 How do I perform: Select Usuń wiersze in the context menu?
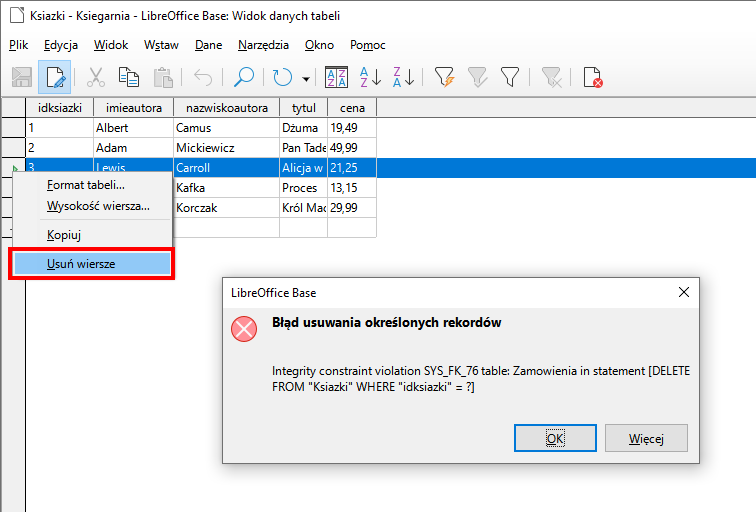tap(92, 264)
